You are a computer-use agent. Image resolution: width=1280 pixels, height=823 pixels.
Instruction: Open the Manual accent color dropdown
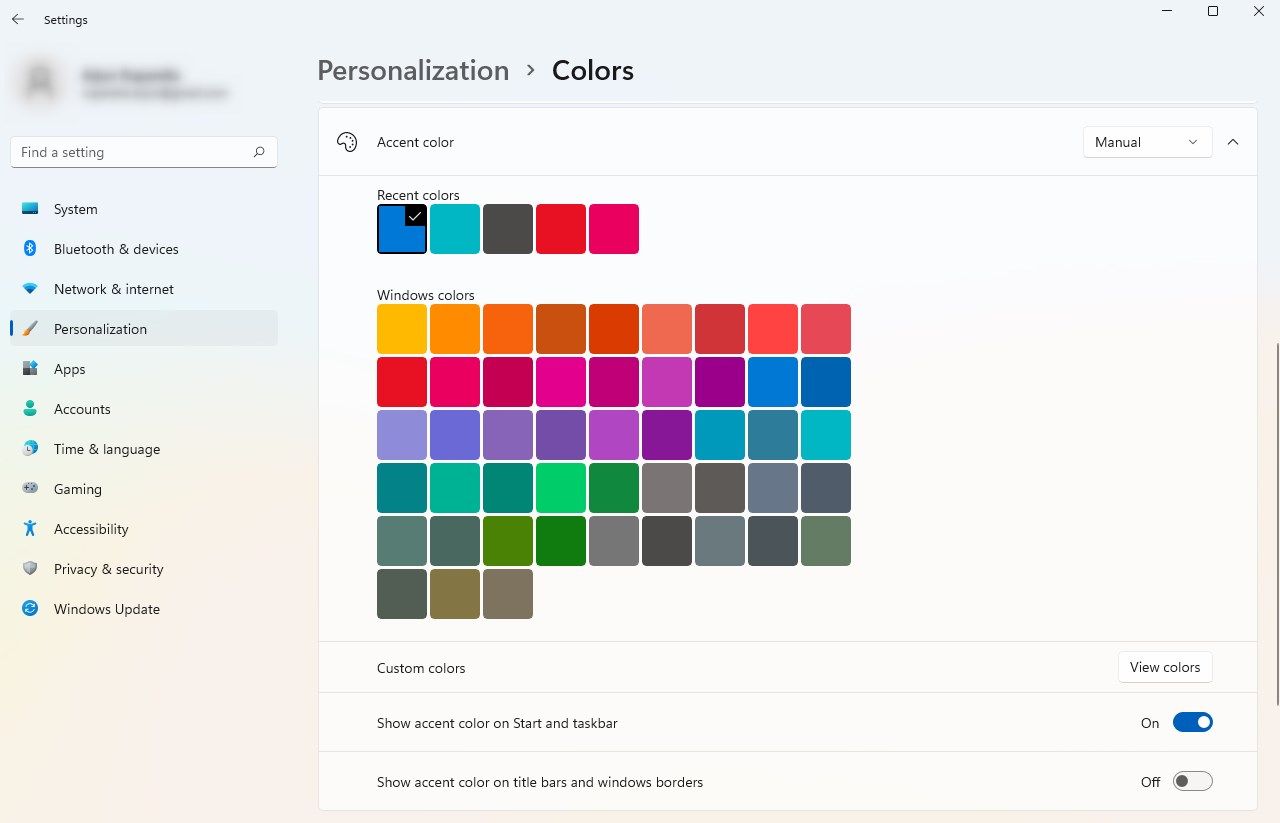click(1147, 142)
